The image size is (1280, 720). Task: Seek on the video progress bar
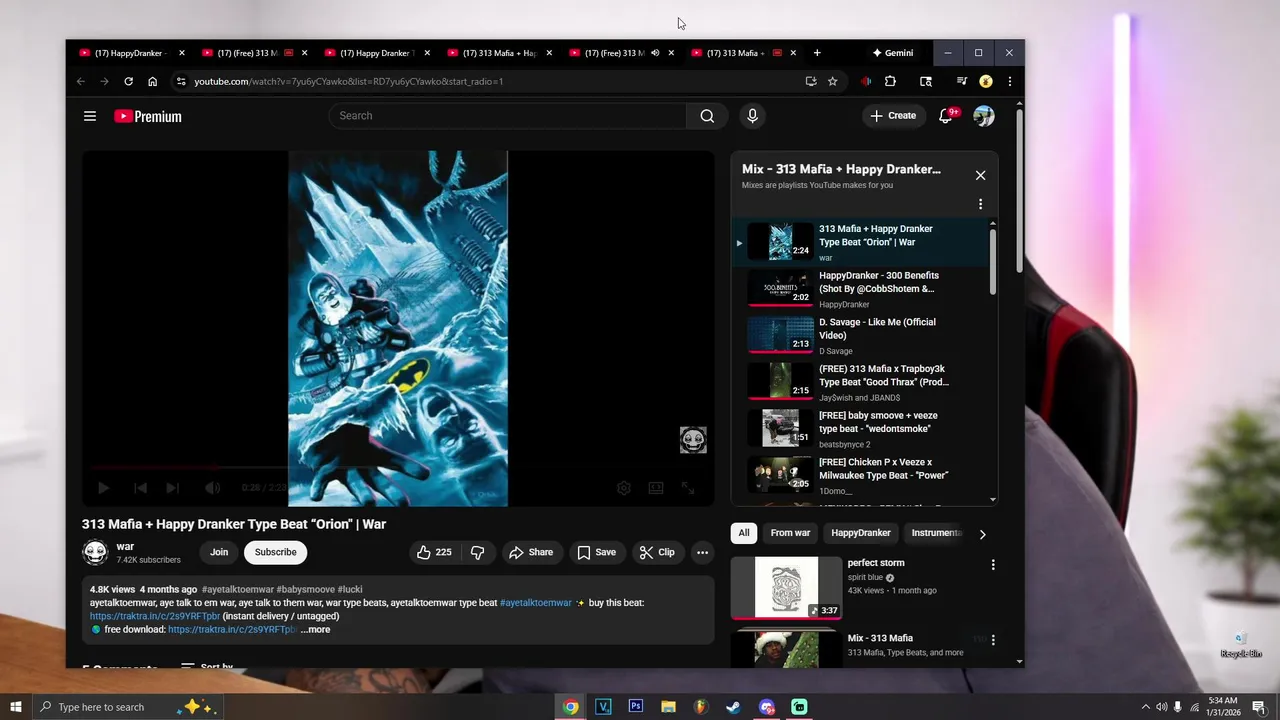398,467
